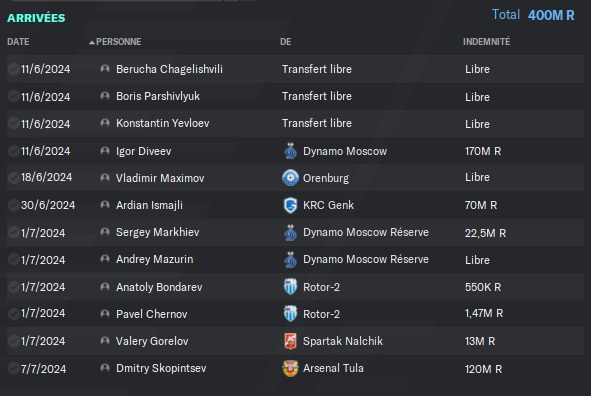Screen dimensions: 591x396
Task: Select the Valery Gorelov transfer row
Action: coord(295,341)
